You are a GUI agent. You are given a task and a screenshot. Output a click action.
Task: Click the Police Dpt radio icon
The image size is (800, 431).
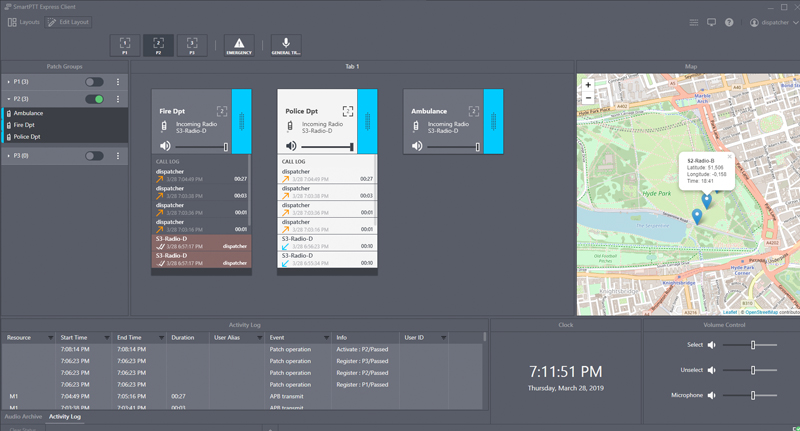point(290,126)
